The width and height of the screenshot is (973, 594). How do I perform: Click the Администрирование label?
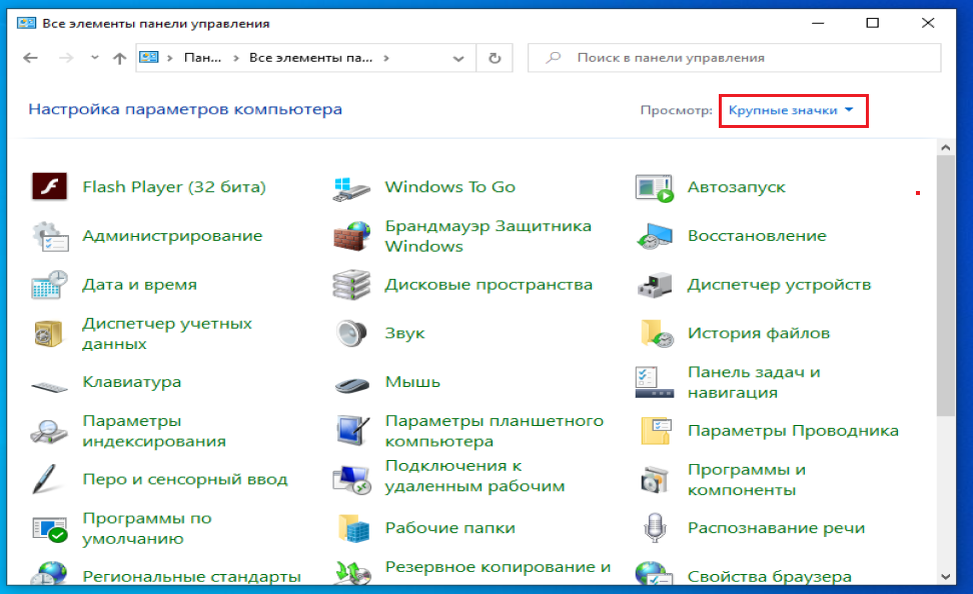(173, 236)
